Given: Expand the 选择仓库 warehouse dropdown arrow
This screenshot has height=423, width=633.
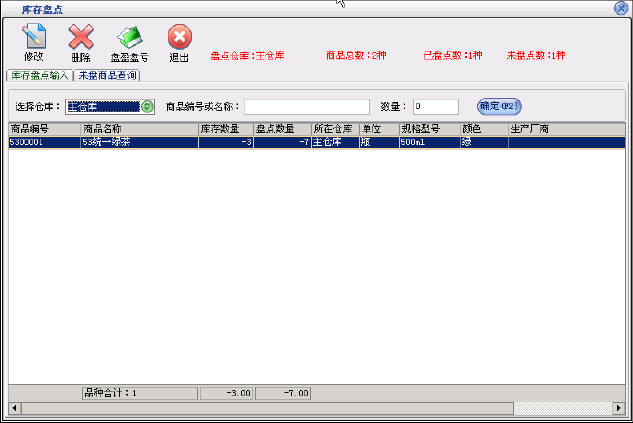Looking at the screenshot, I should (147, 106).
